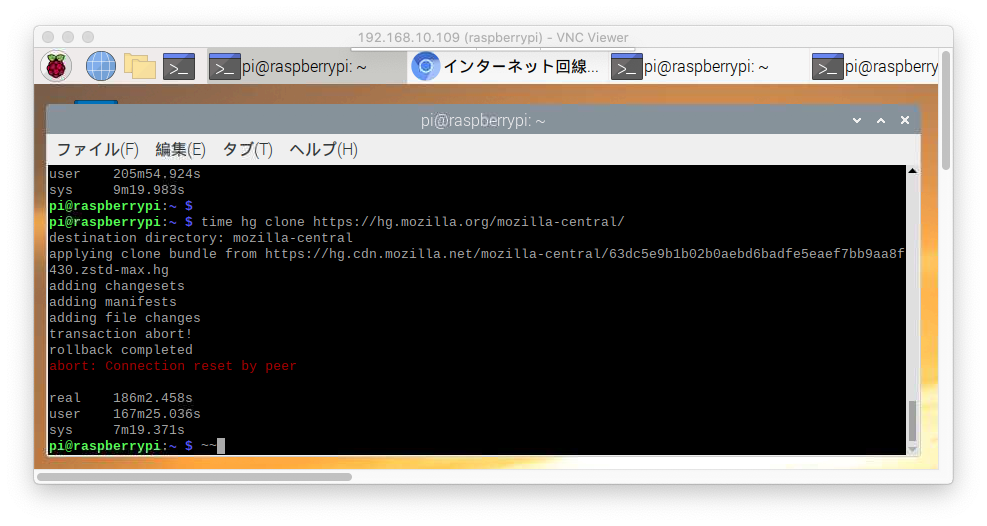The width and height of the screenshot is (987, 526).
Task: Close the pi@raspberrypi terminal window
Action: point(905,120)
